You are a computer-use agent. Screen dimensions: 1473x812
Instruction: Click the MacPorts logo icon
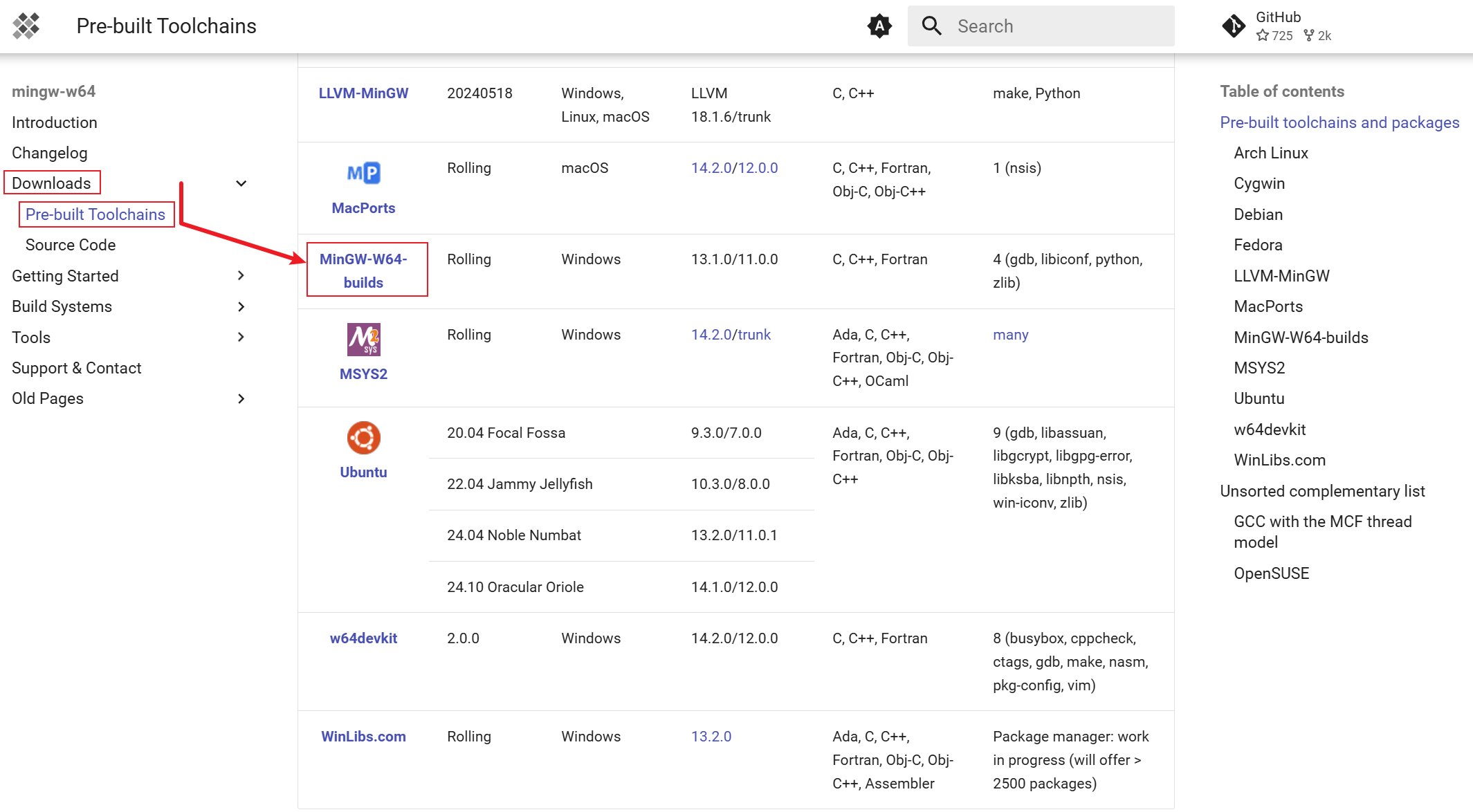363,173
